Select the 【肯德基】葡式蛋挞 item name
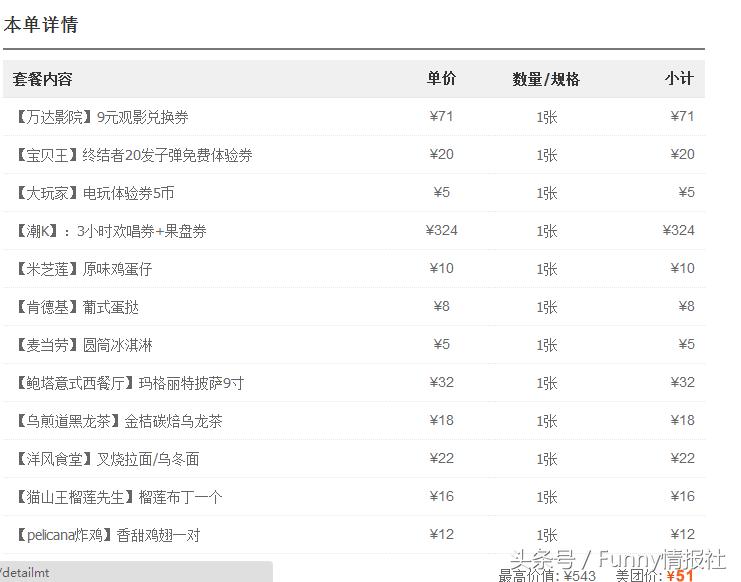This screenshot has height=582, width=741. 77,307
